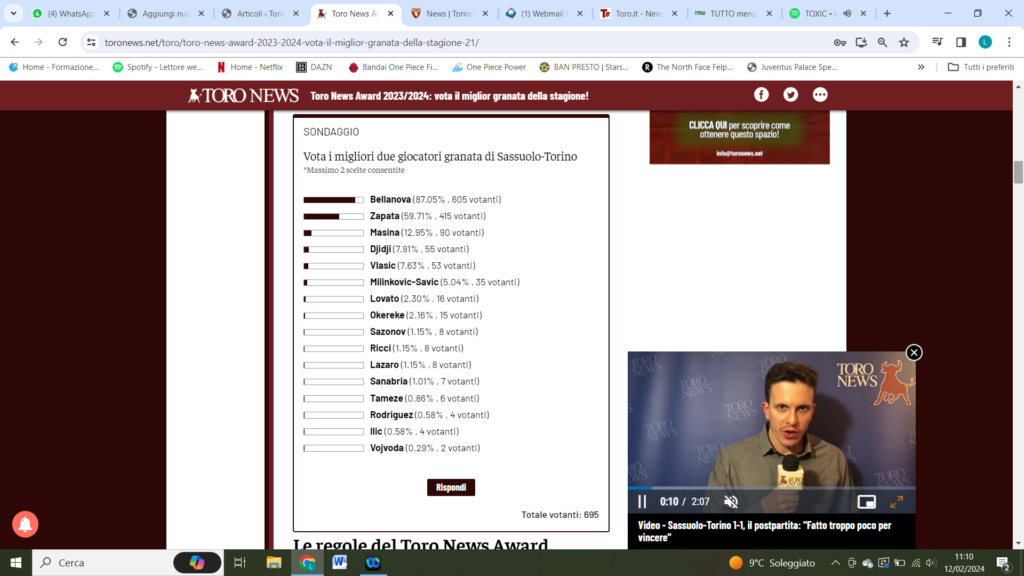Reload the current page

(63, 42)
